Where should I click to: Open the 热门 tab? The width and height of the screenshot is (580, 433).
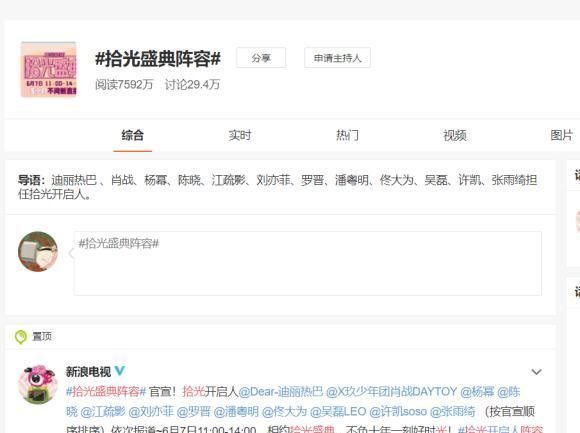click(x=347, y=135)
